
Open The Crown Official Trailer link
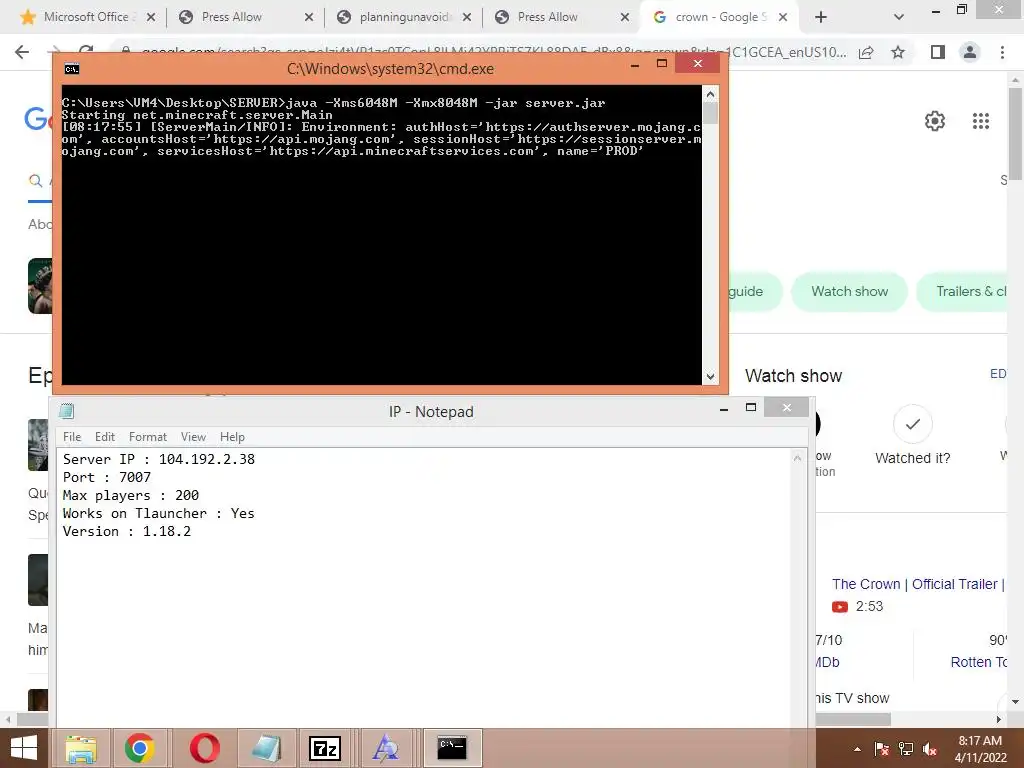click(x=918, y=584)
